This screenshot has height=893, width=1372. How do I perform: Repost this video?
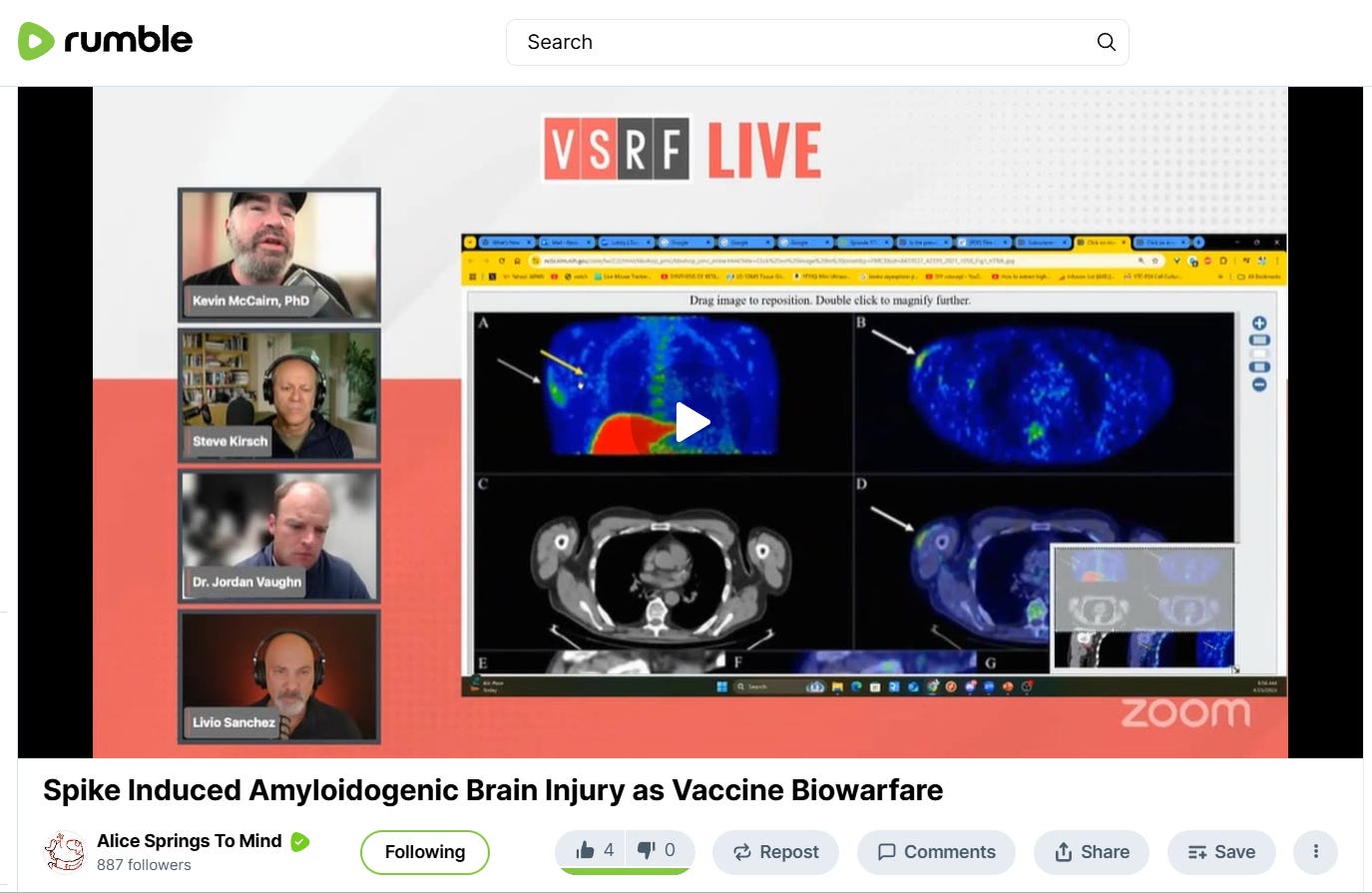(x=775, y=852)
